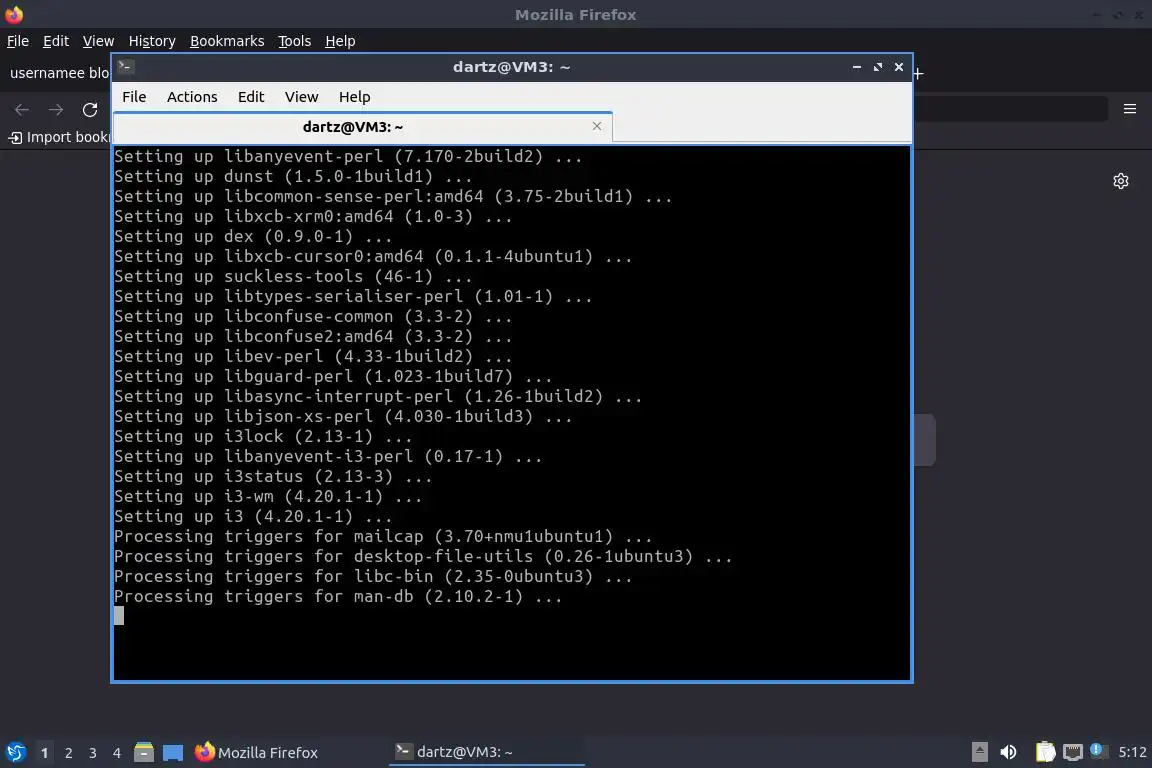Click 'Processing triggers for man-db' line
The height and width of the screenshot is (768, 1152).
point(338,597)
